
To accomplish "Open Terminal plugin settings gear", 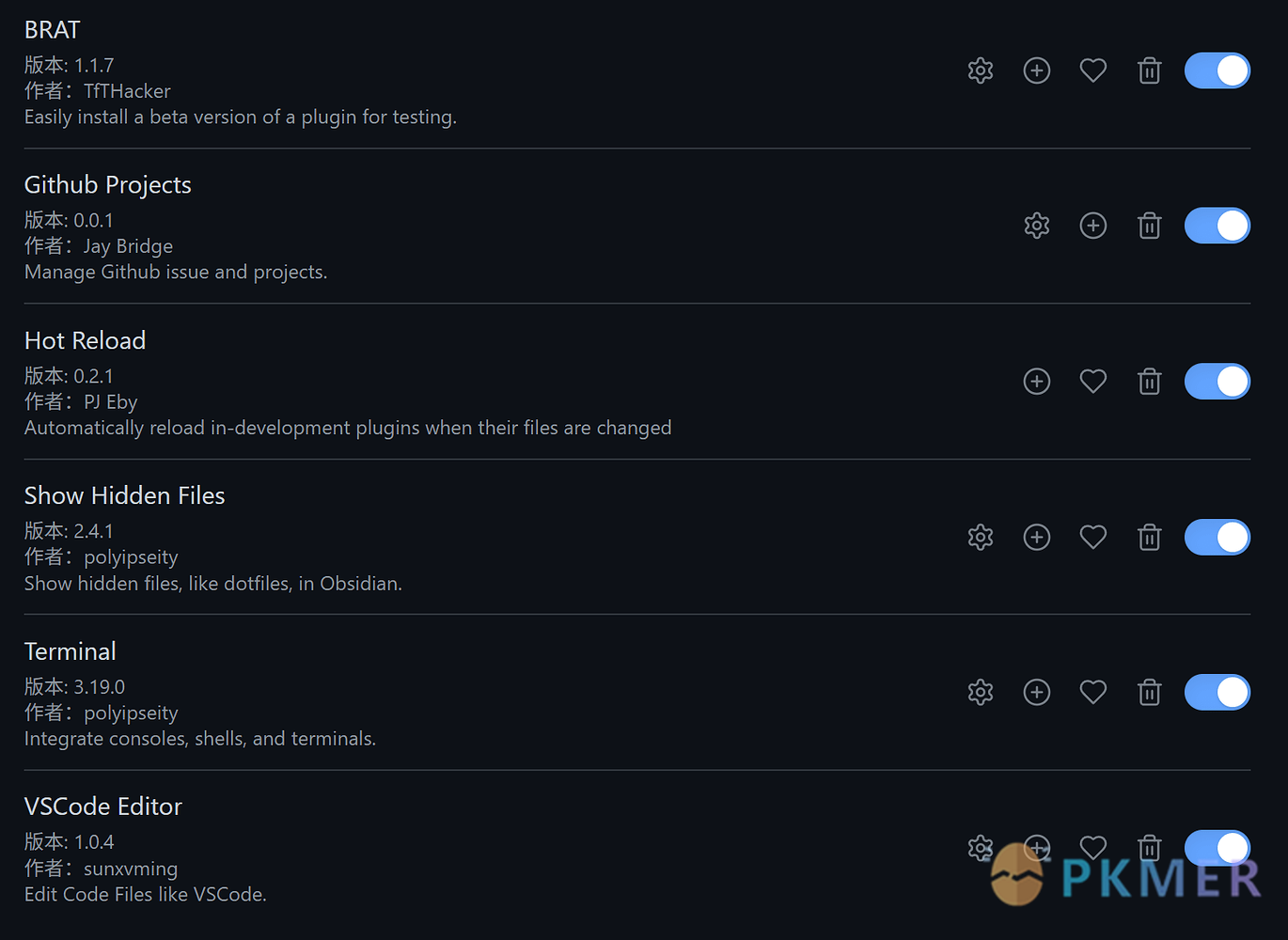I will [981, 693].
